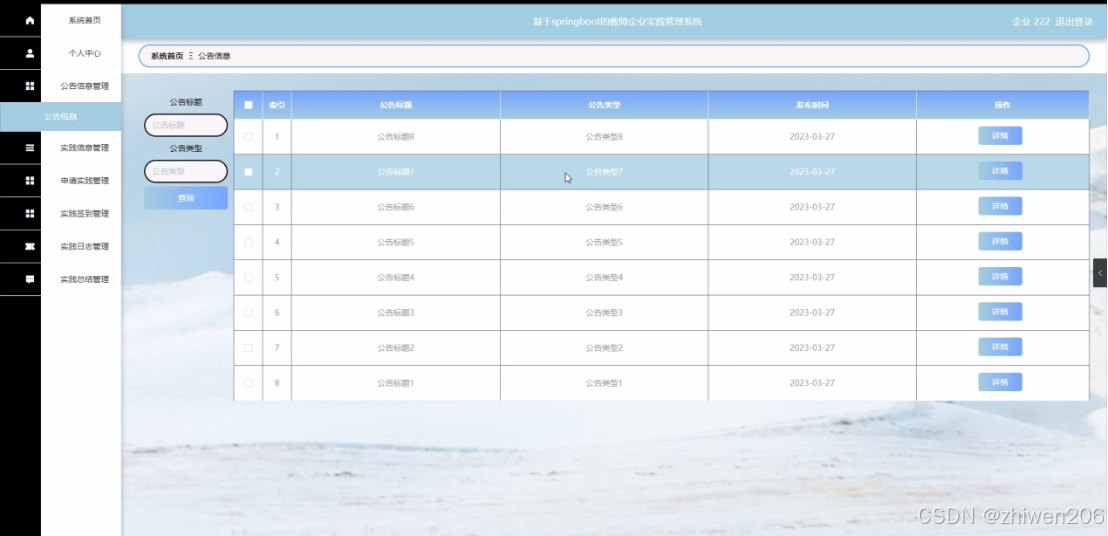Click the home icon in the black sidebar
The height and width of the screenshot is (536, 1108).
[x=30, y=20]
